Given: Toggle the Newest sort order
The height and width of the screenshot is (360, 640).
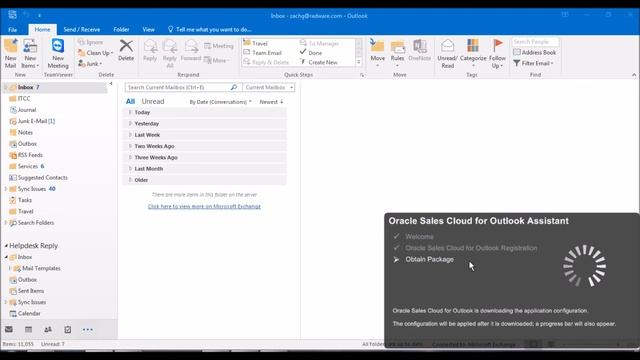Looking at the screenshot, I should click(271, 102).
